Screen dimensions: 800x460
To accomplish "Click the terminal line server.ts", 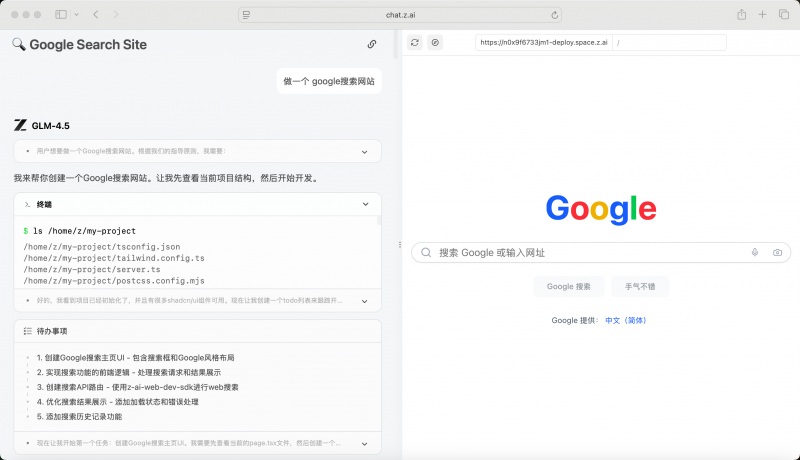I will (x=92, y=269).
